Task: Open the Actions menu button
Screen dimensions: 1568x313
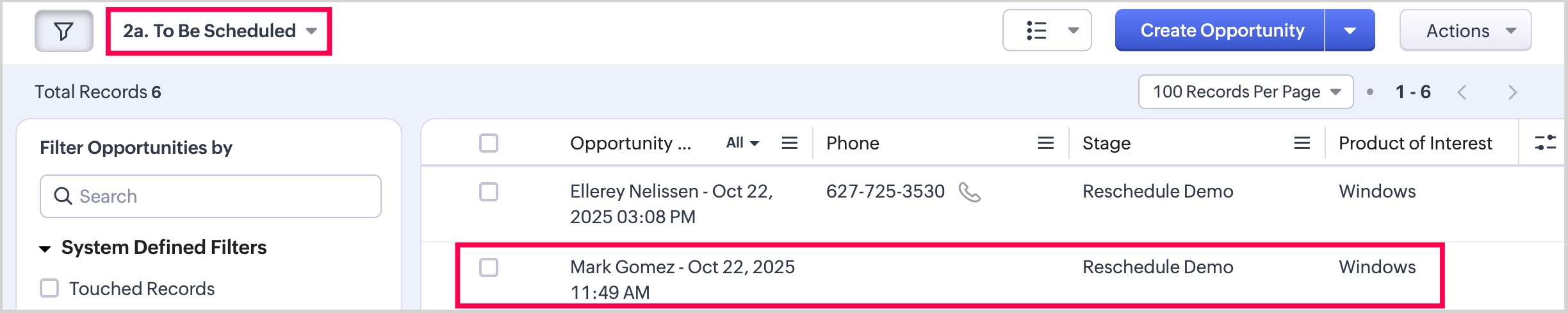Action: tap(1465, 31)
